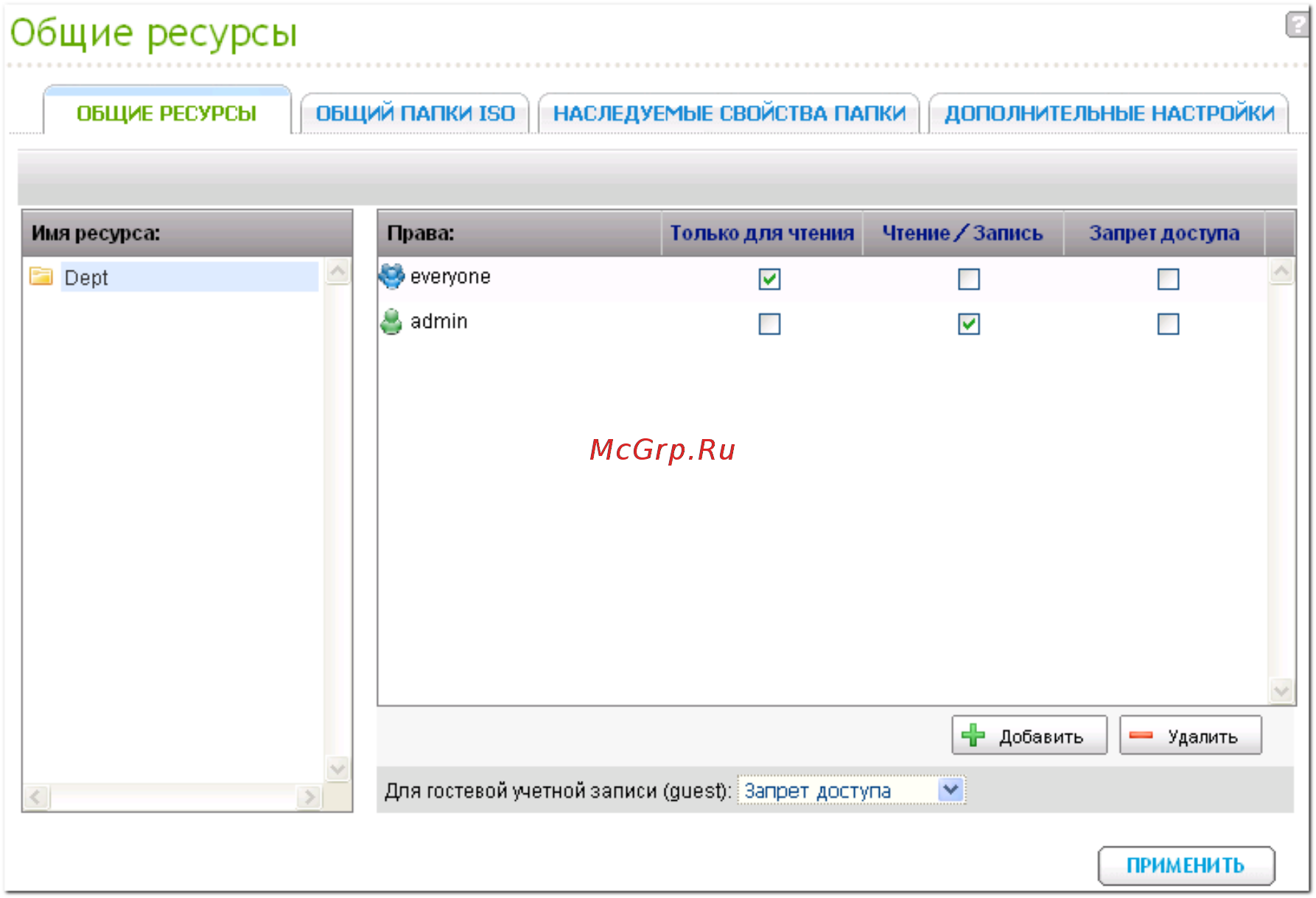This screenshot has width=1316, height=898.
Task: Check read-only for admin
Action: point(769,324)
